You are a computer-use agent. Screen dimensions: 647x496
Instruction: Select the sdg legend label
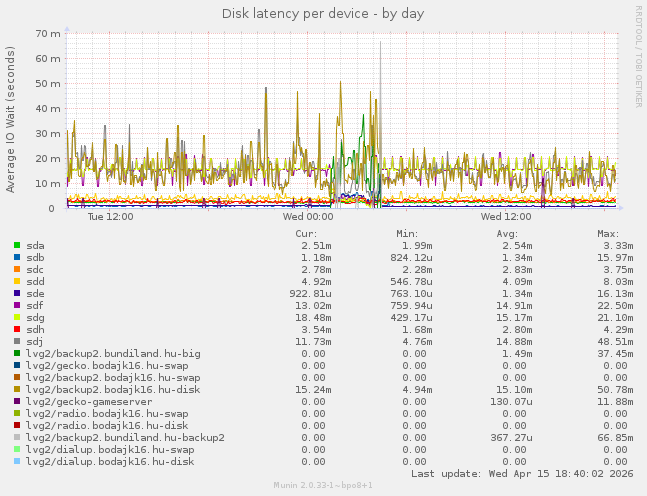coord(35,318)
